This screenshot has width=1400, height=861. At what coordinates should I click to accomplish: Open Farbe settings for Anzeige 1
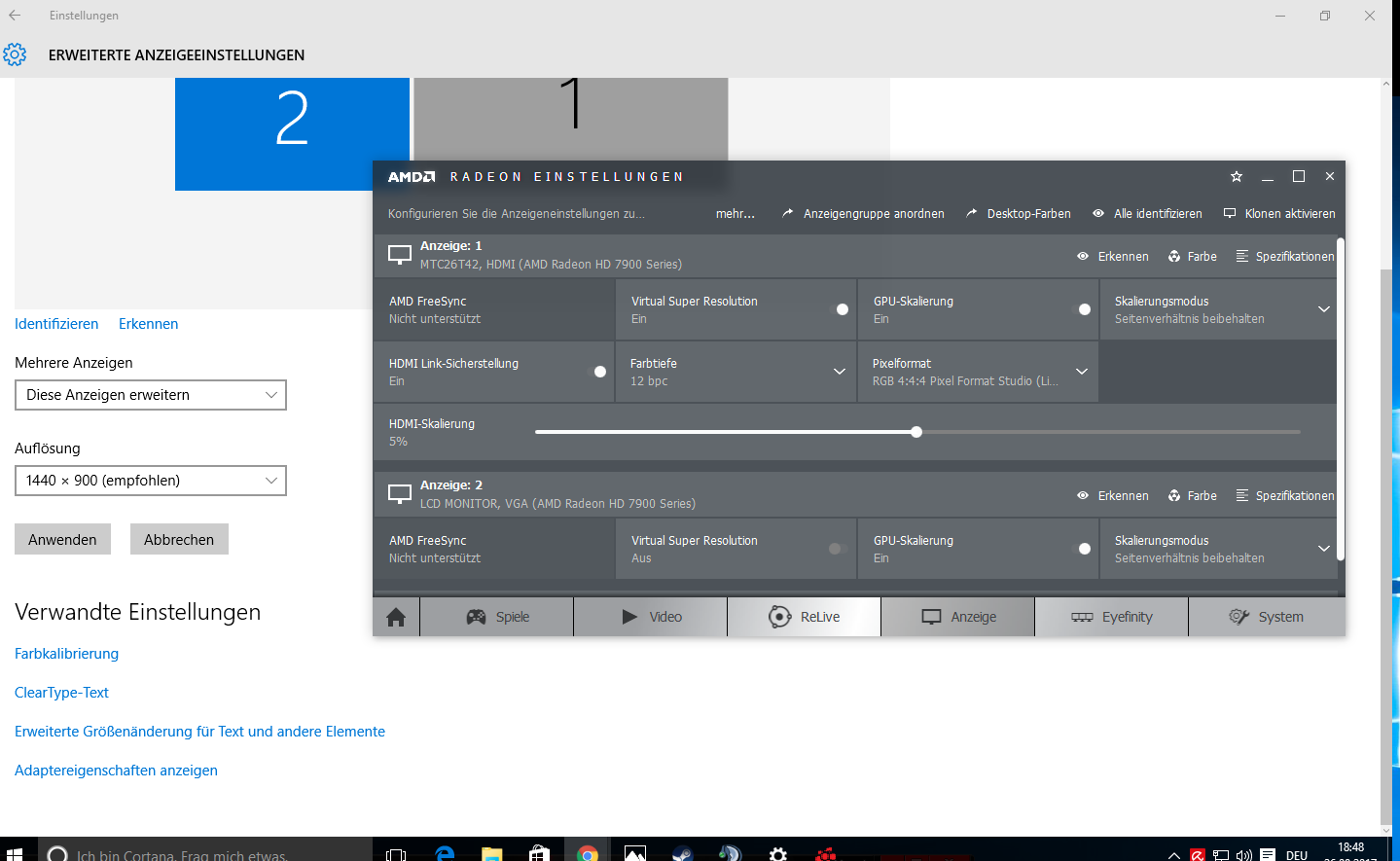pyautogui.click(x=1193, y=256)
